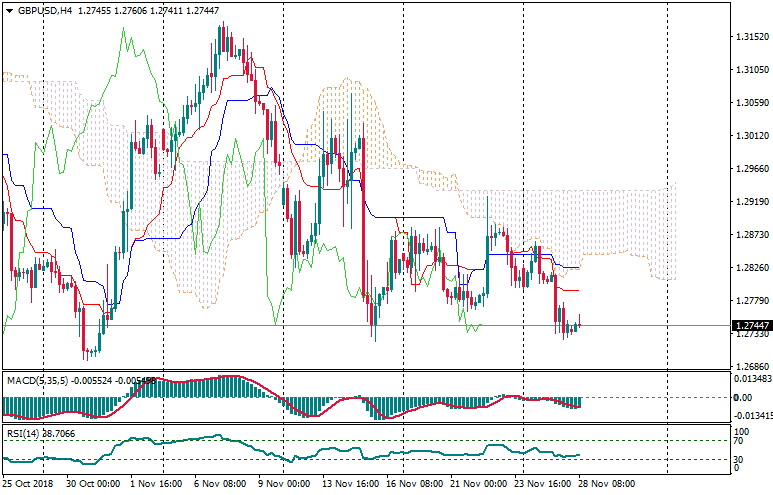773x495 pixels.
Task: Select the MACD(5,35,5) indicator label
Action: tap(40, 380)
